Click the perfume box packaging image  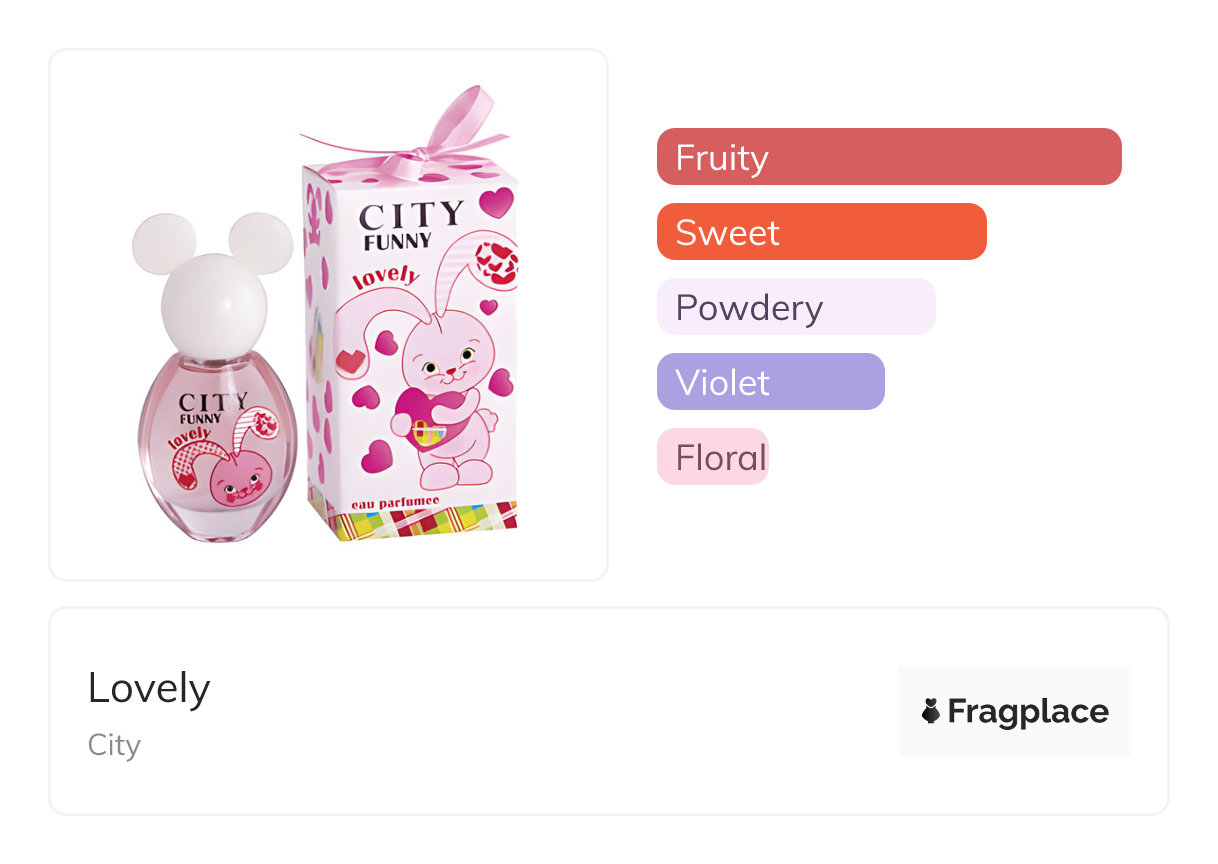coord(410,370)
